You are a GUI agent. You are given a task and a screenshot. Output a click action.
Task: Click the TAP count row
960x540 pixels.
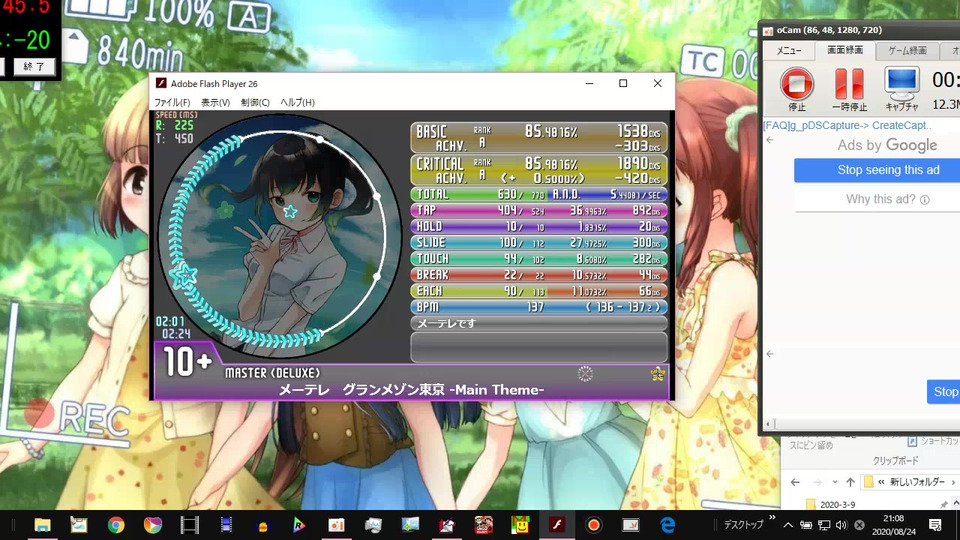pos(539,211)
